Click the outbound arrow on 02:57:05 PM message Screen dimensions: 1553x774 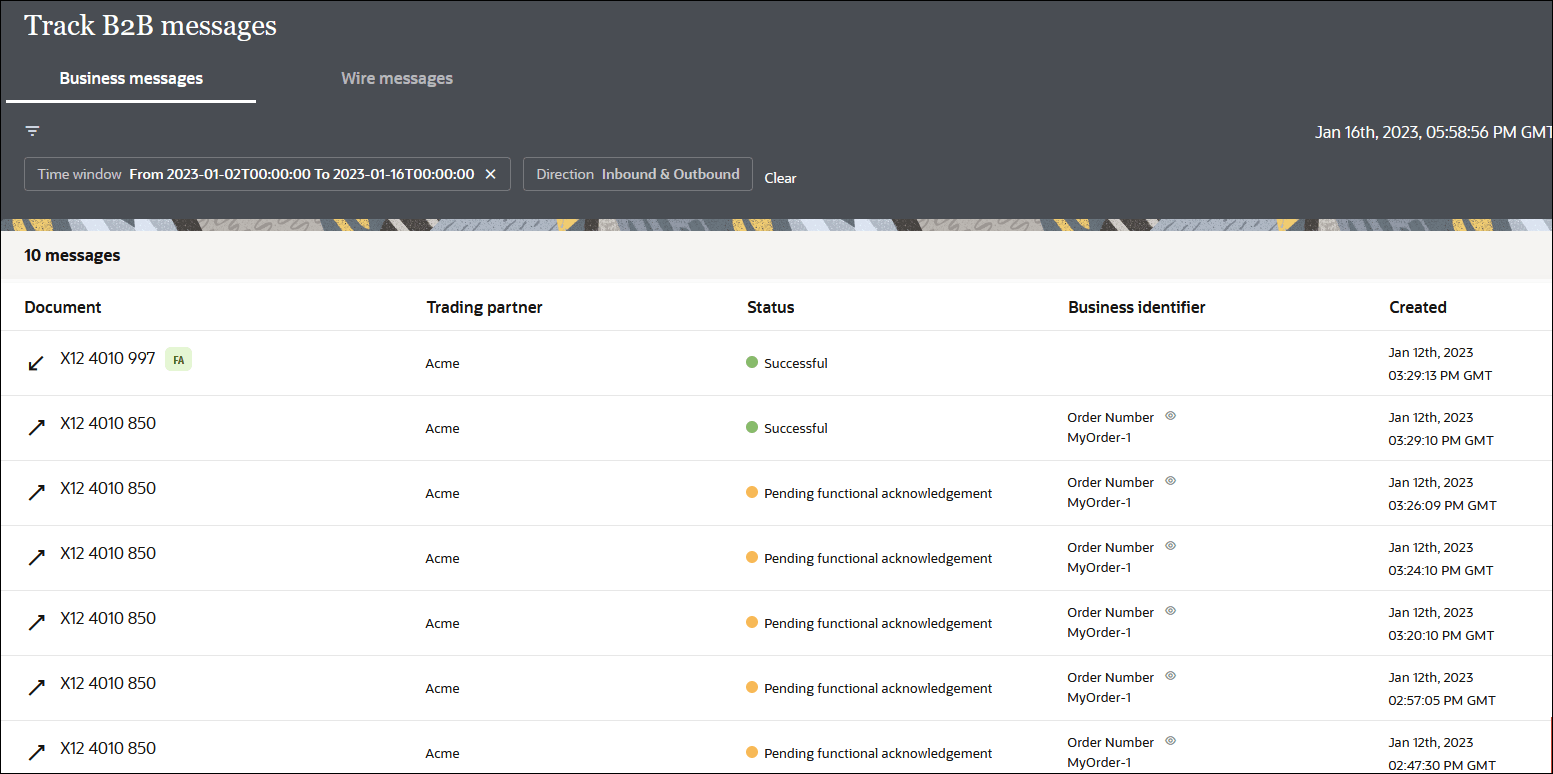click(37, 688)
